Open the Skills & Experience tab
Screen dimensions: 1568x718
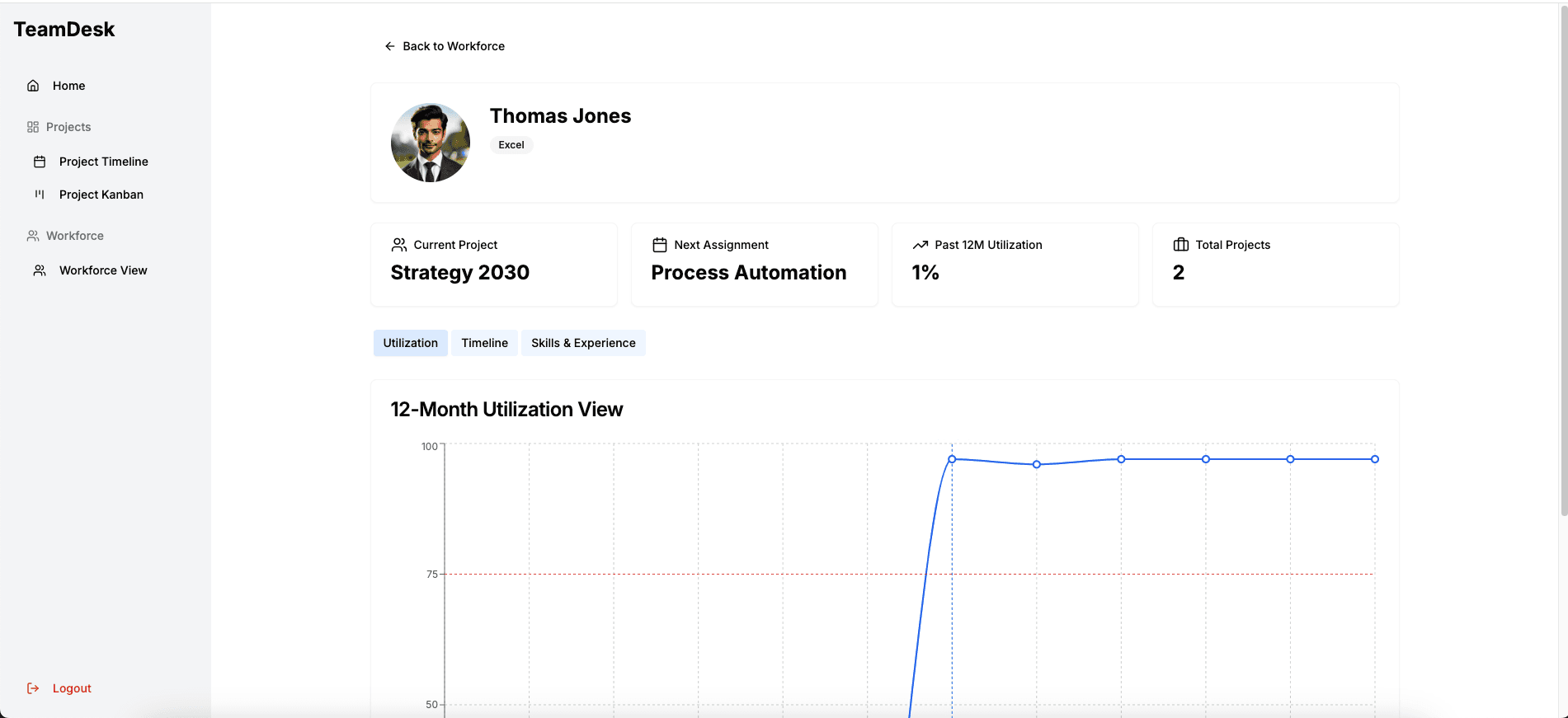pyautogui.click(x=583, y=343)
